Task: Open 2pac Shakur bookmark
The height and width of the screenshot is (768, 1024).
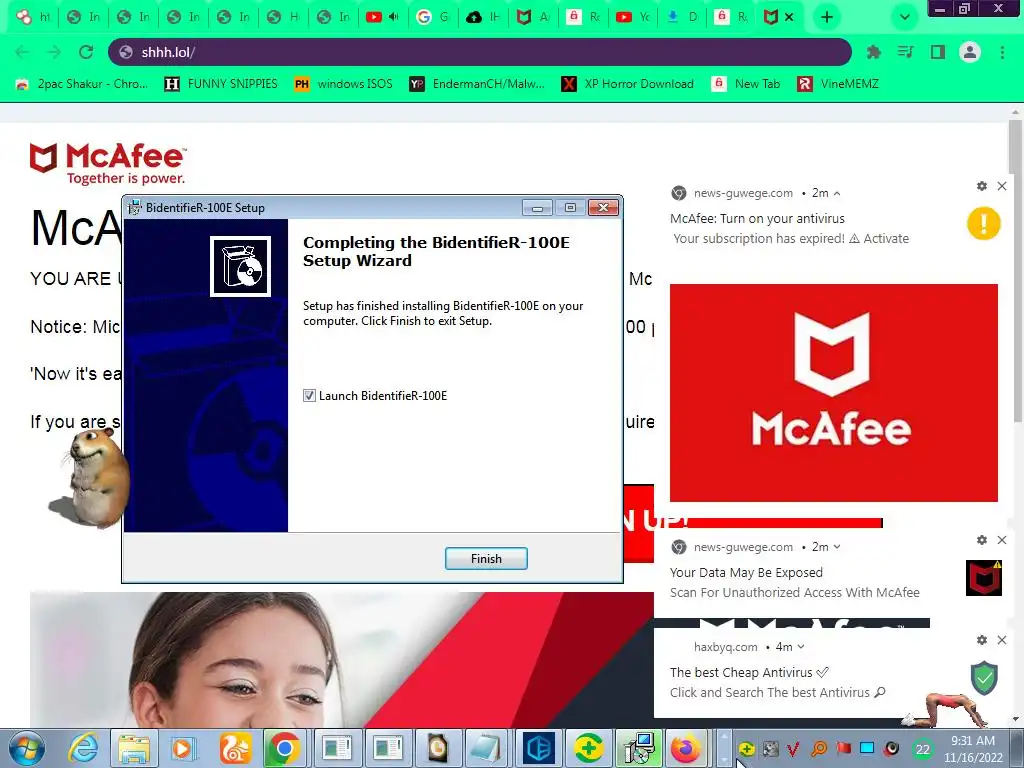Action: click(82, 84)
